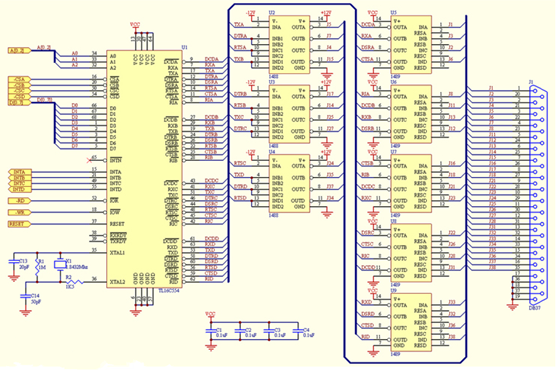Click the XTAL2 pin label
The height and width of the screenshot is (372, 556).
[117, 282]
